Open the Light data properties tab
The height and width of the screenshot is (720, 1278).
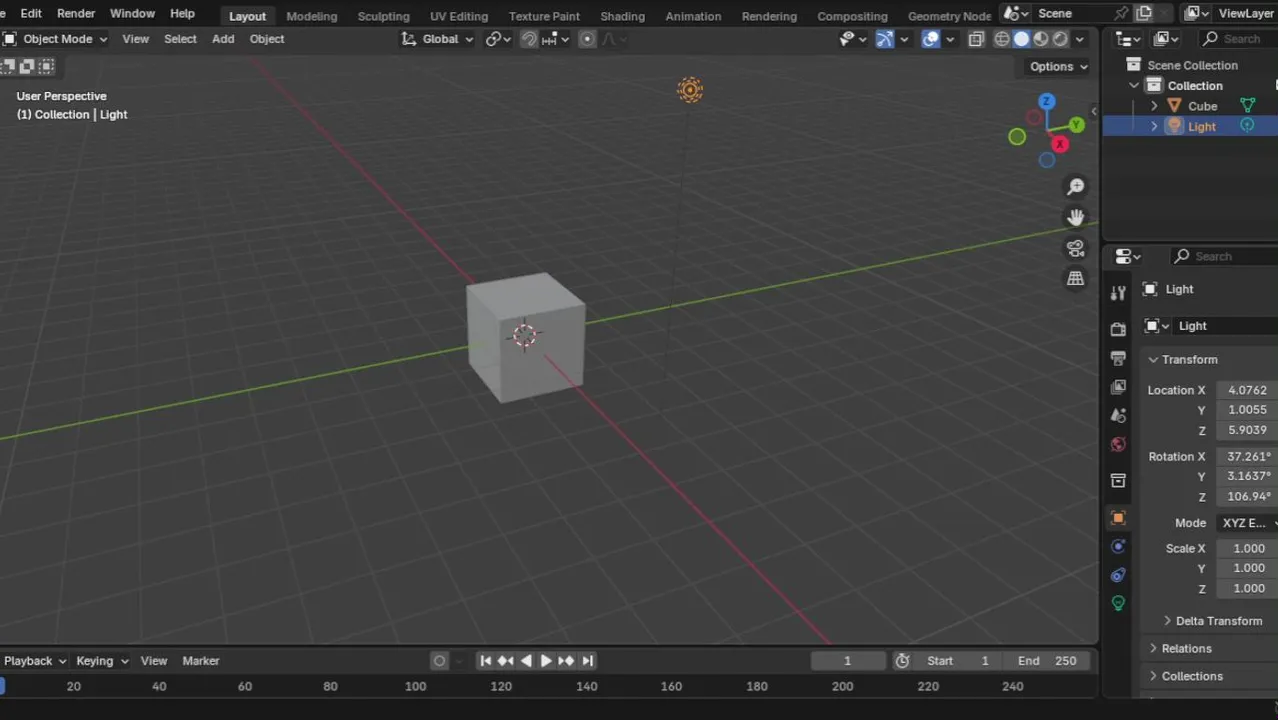point(1118,603)
